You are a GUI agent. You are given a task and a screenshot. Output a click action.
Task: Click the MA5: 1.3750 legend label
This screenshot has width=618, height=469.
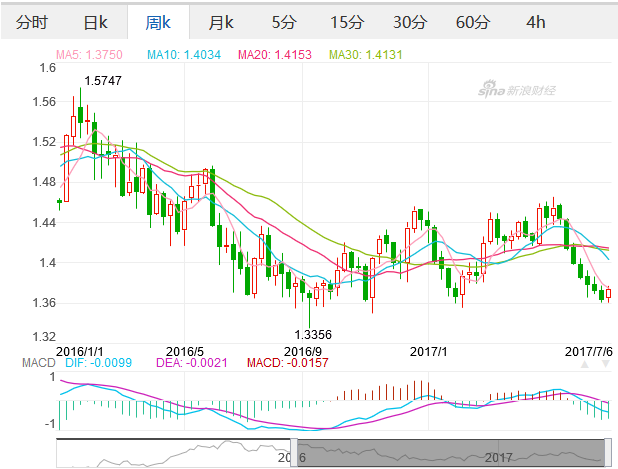[x=89, y=54]
